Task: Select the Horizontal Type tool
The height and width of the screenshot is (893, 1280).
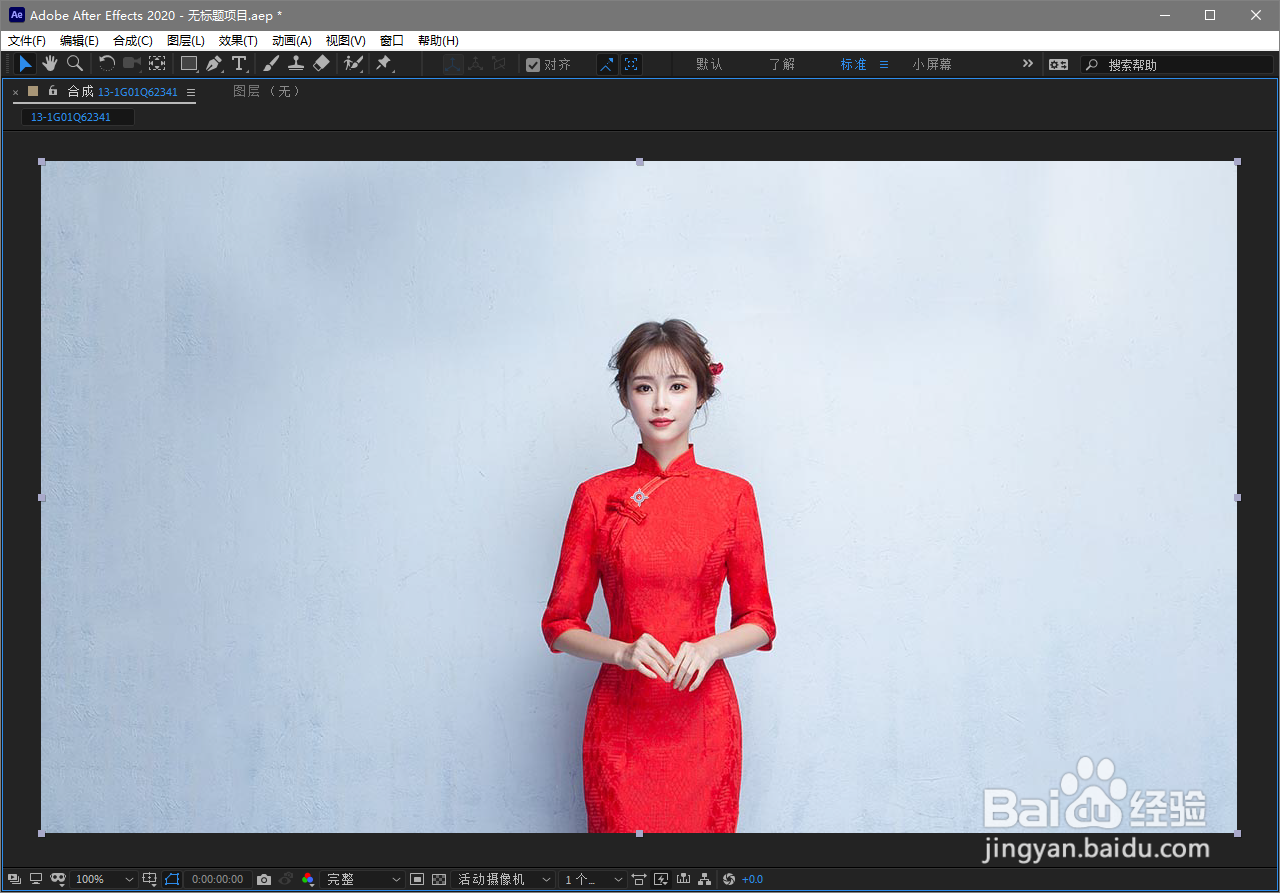Action: click(x=240, y=64)
